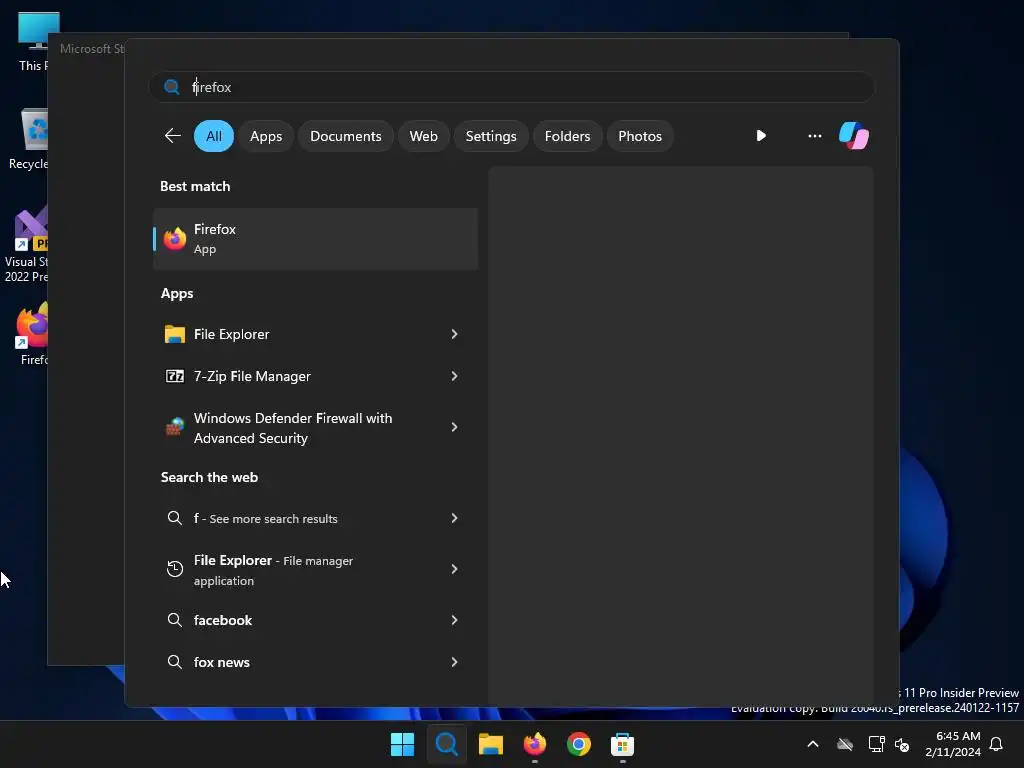Click the Firefox best match result

[x=315, y=239]
